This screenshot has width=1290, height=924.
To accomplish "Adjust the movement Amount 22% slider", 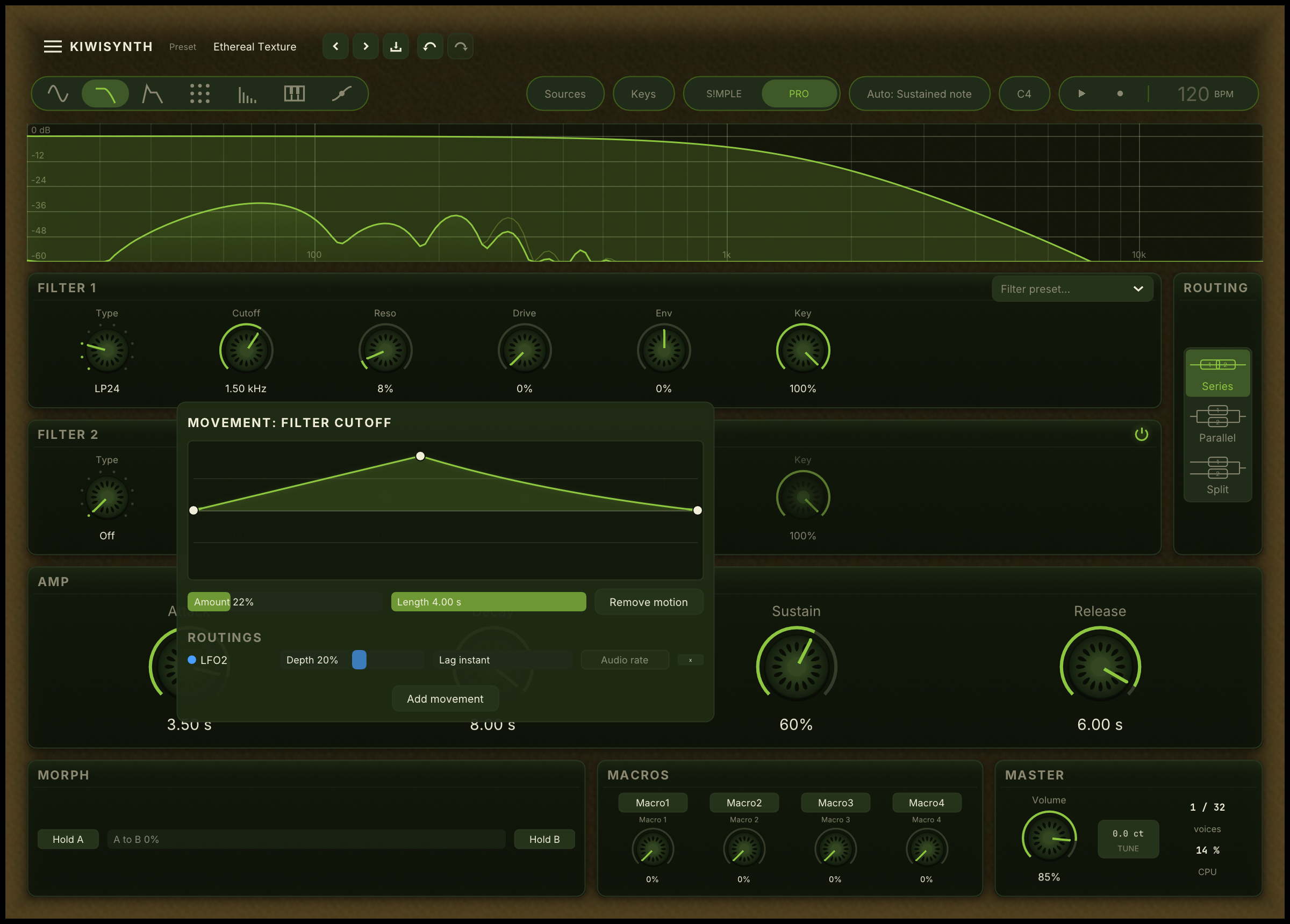I will pyautogui.click(x=285, y=602).
